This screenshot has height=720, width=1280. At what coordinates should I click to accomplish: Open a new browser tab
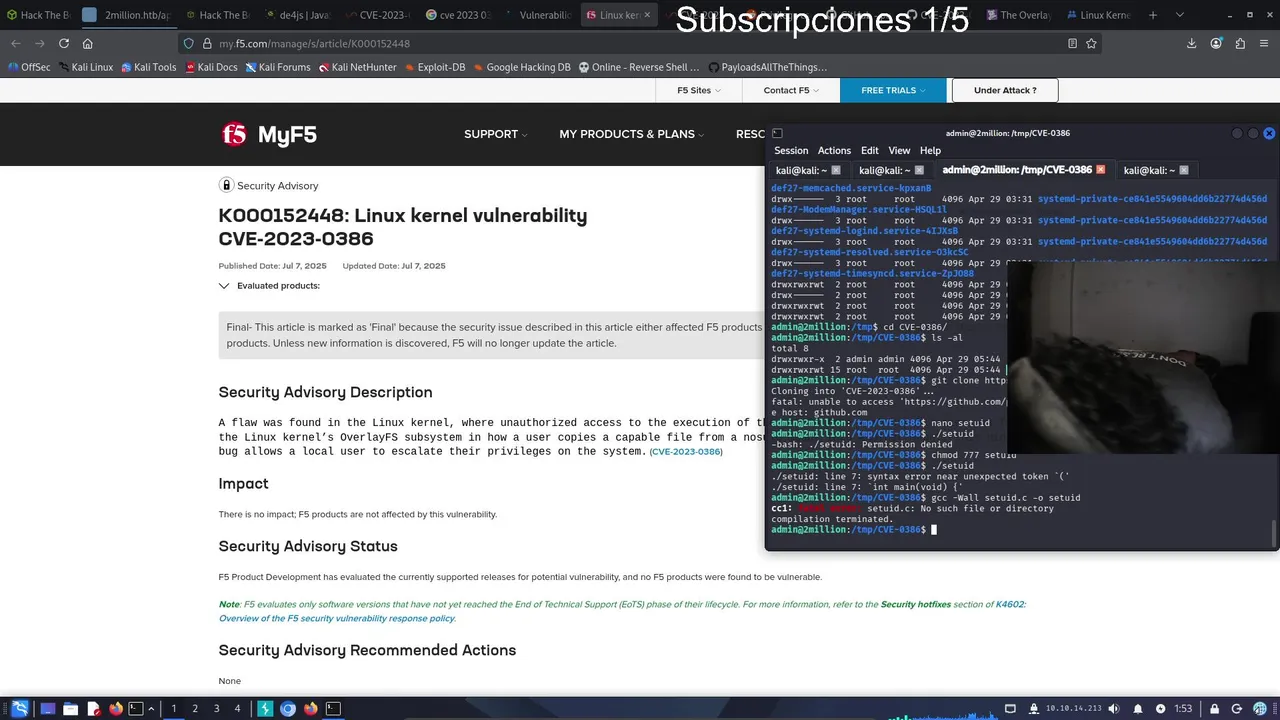click(x=1153, y=15)
